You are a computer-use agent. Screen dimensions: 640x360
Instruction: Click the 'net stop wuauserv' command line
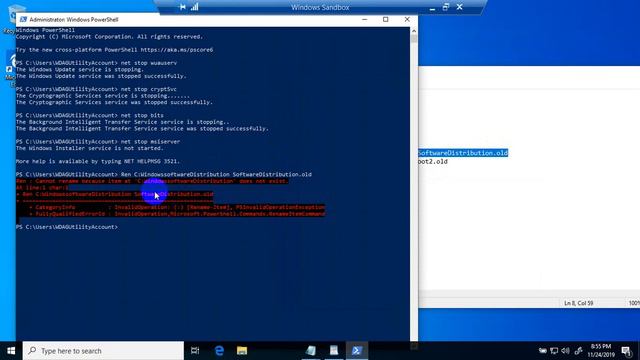[x=96, y=63]
